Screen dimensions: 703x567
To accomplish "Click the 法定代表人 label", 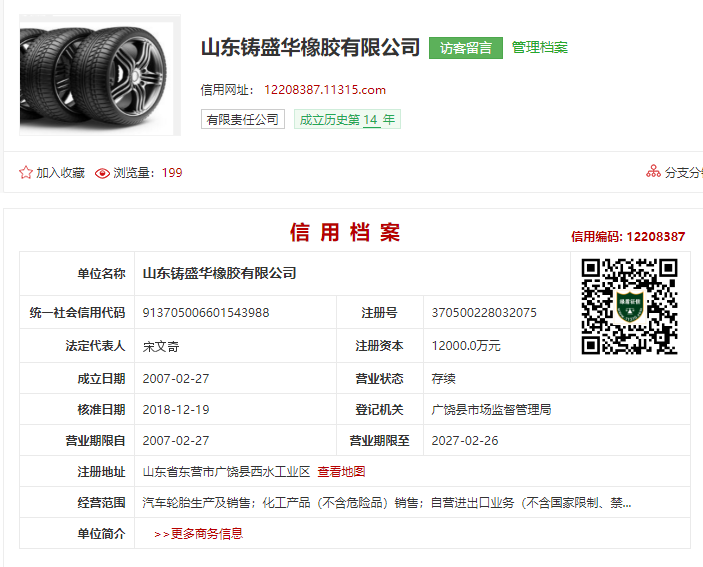I will pos(95,346).
